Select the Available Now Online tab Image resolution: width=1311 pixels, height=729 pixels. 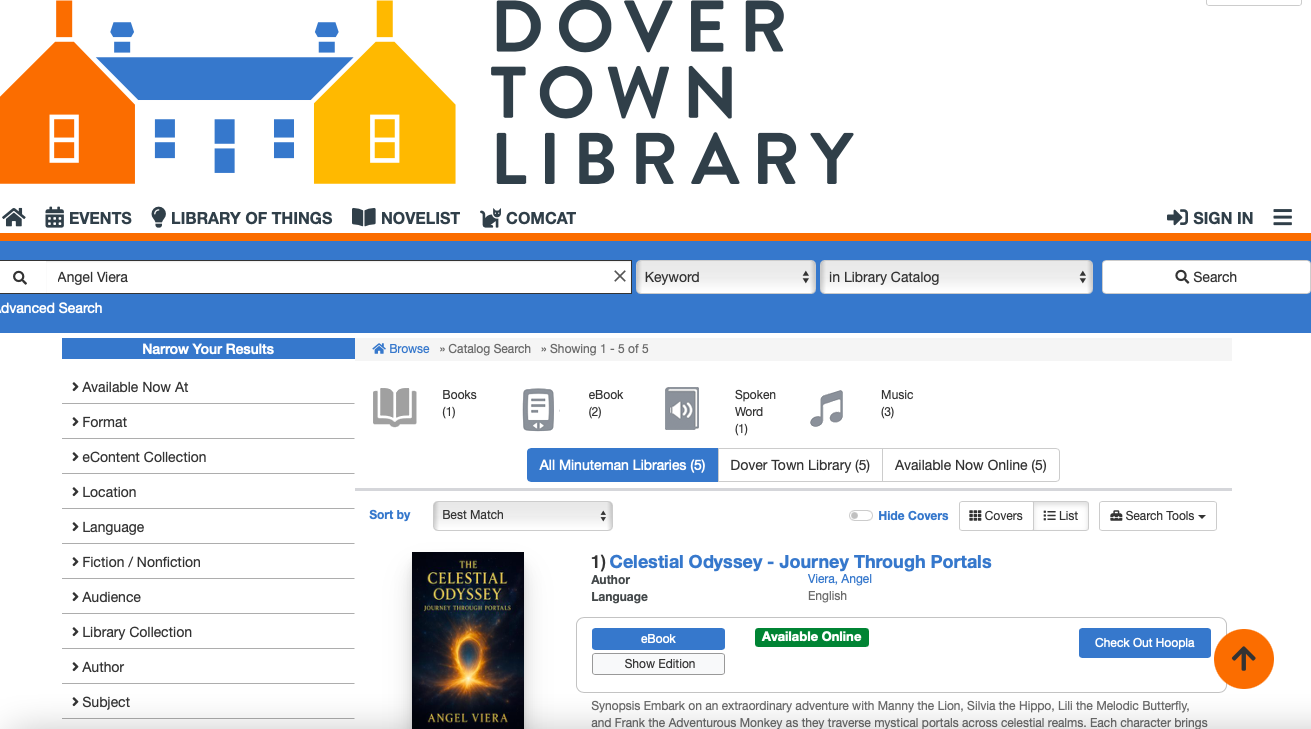click(x=970, y=465)
